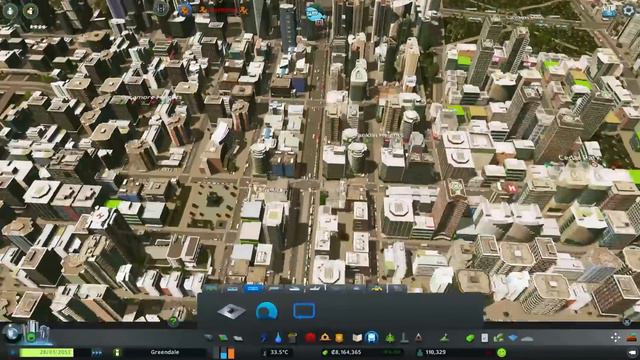
Task: Click the blue Chirper bird icon
Action: (316, 13)
